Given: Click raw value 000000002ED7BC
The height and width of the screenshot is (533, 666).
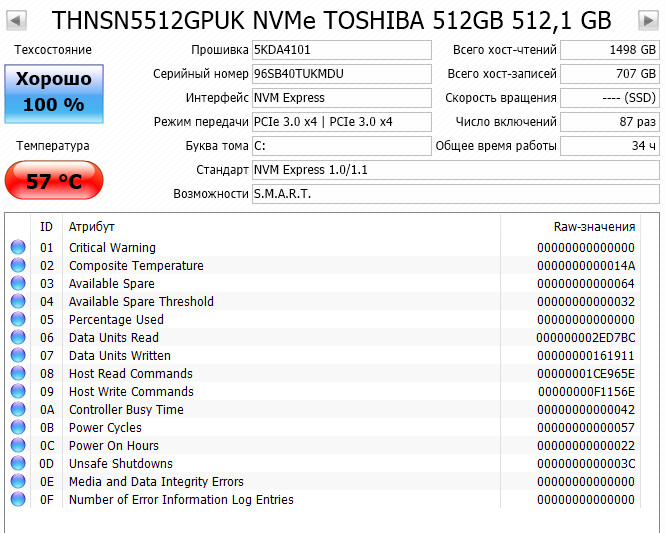Looking at the screenshot, I should click(586, 338).
